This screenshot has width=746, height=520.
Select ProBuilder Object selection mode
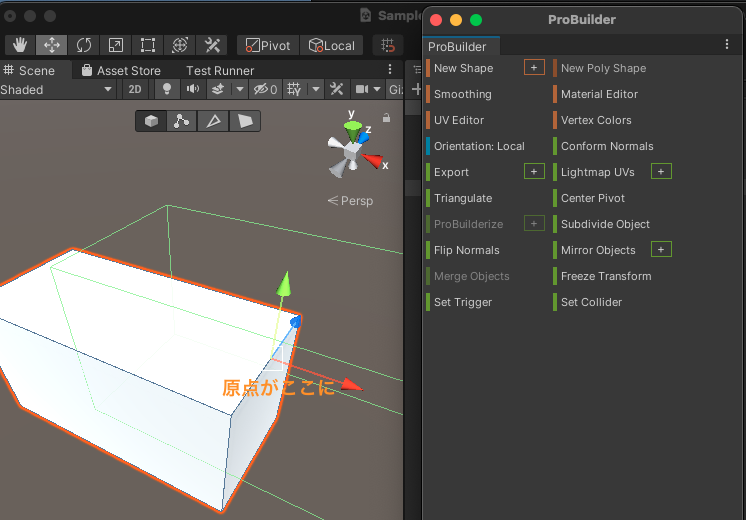click(x=151, y=121)
